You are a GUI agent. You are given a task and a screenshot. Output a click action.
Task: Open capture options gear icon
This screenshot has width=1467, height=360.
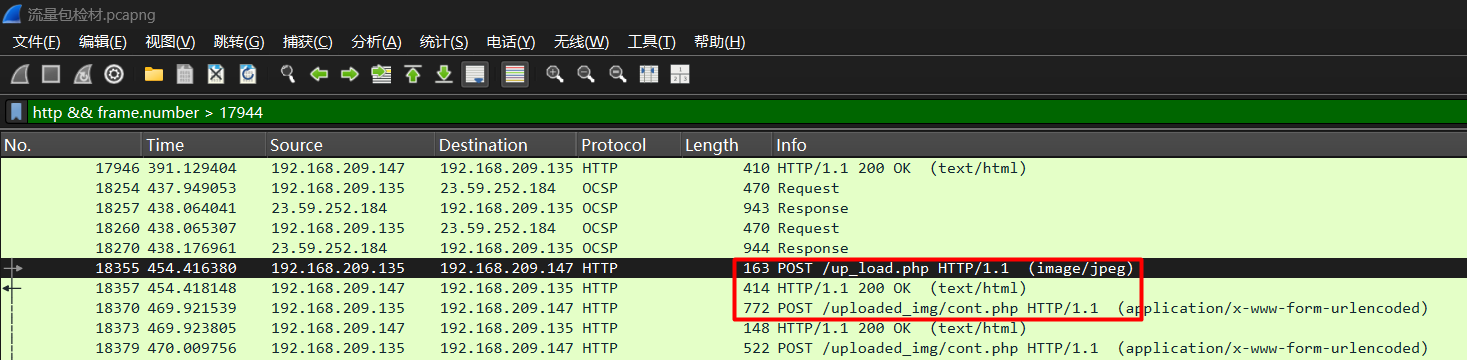[114, 74]
